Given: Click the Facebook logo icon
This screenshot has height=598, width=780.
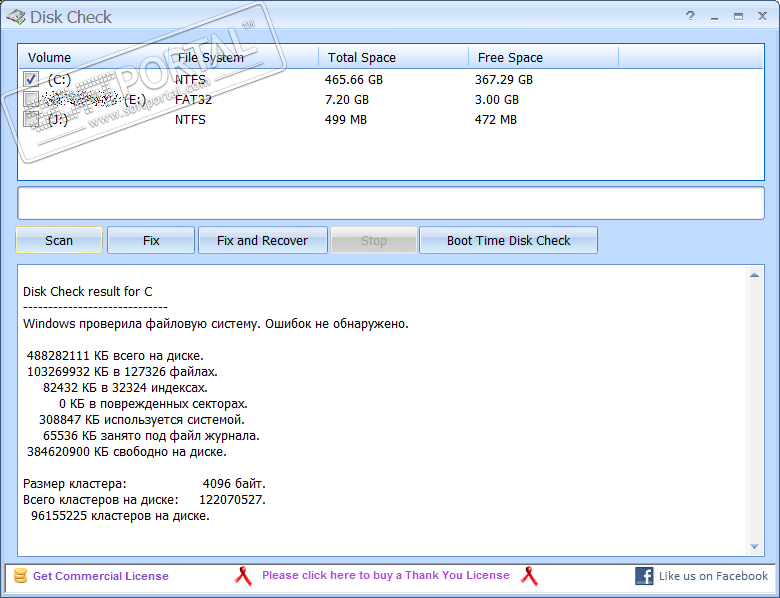Looking at the screenshot, I should (x=644, y=576).
